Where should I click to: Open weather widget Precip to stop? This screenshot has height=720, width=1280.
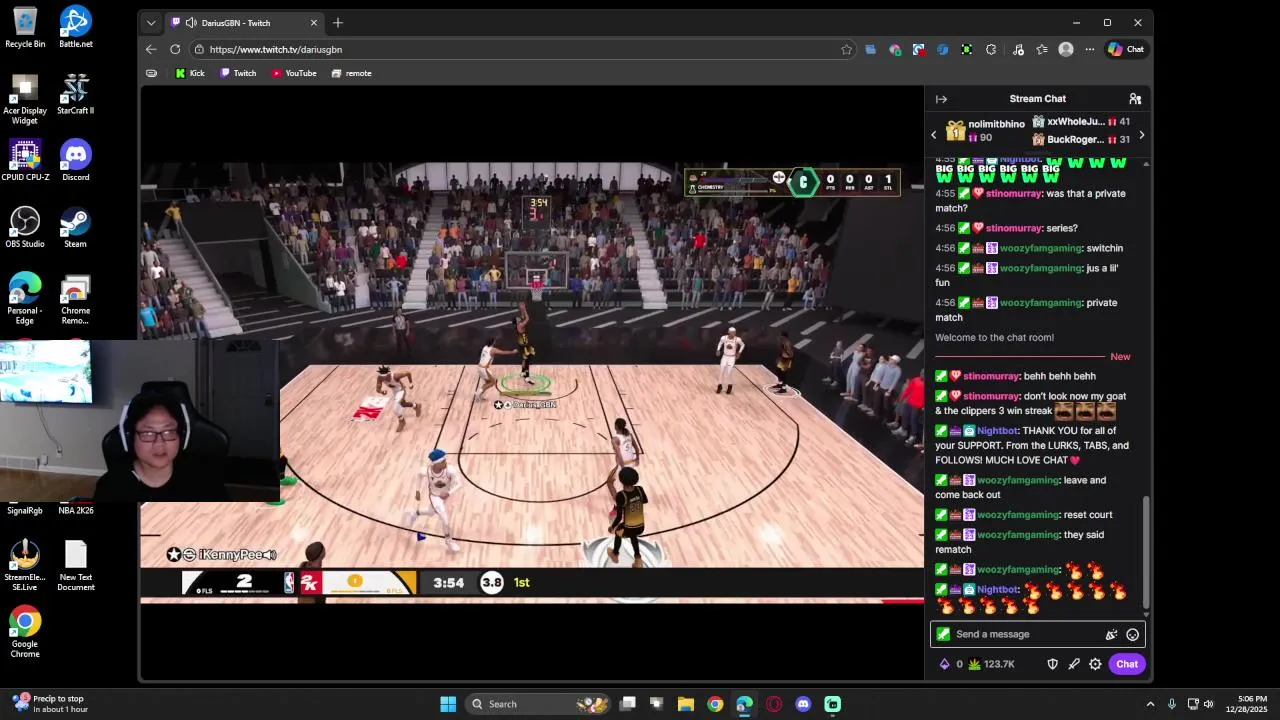point(50,704)
